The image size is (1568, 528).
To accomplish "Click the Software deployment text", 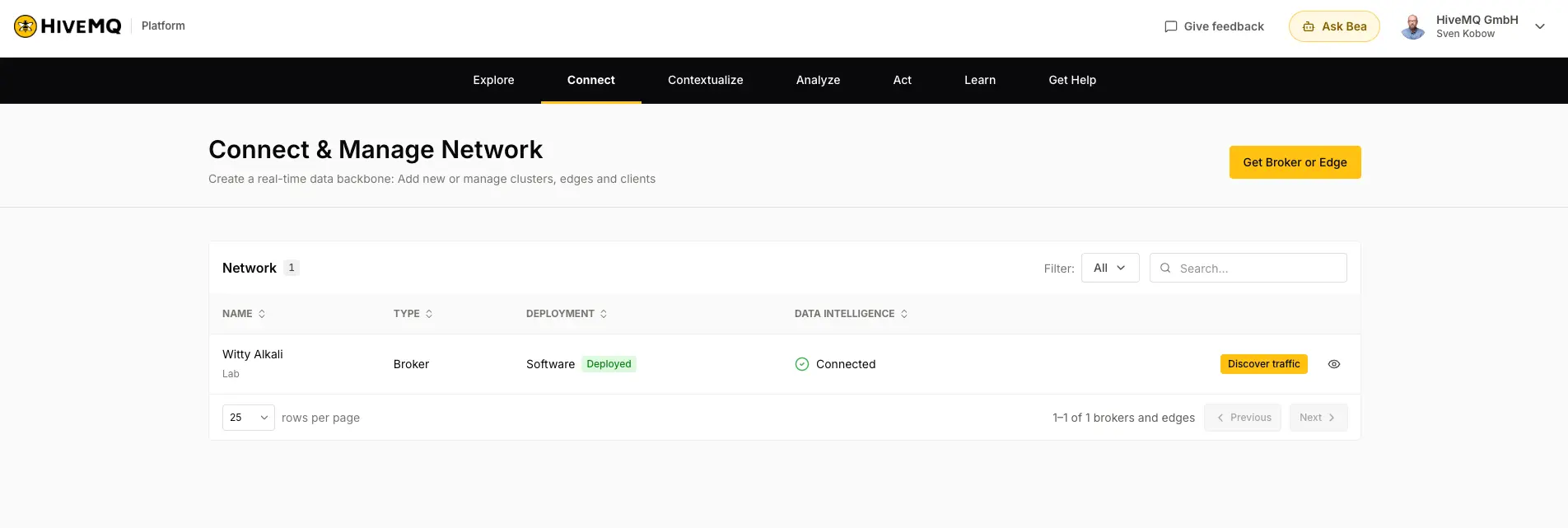I will tap(551, 364).
